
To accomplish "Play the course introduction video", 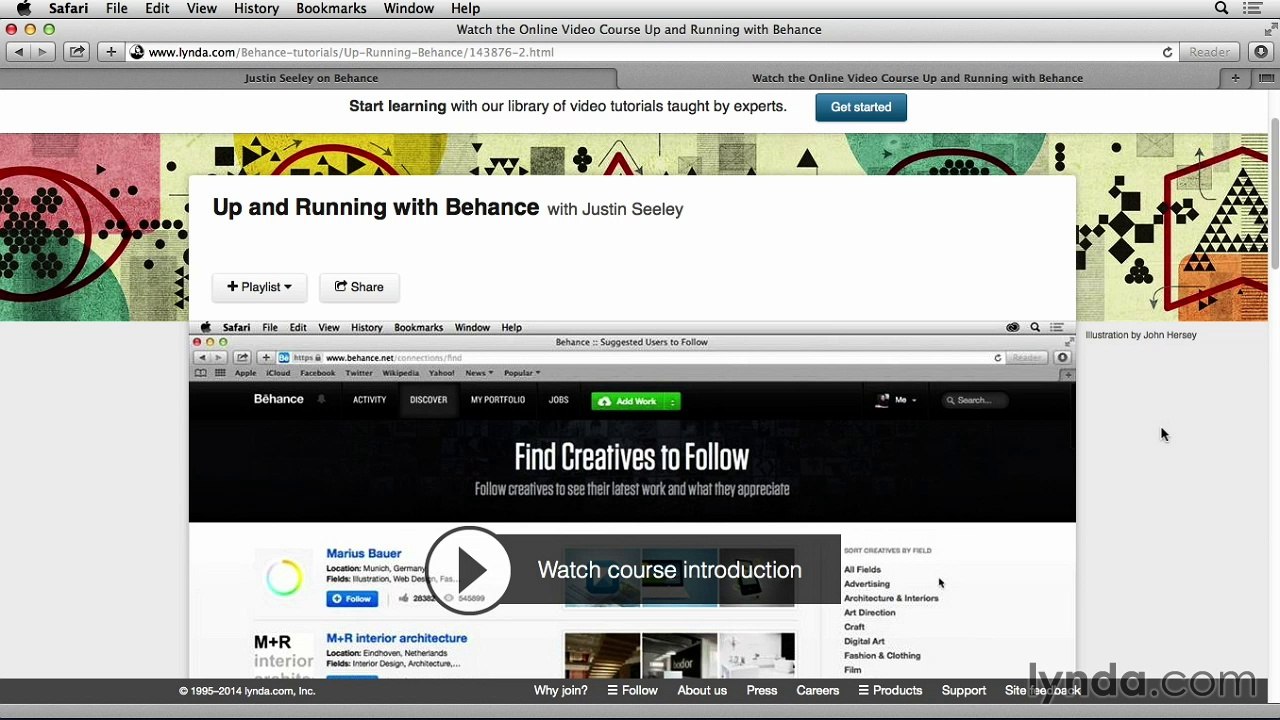I will (468, 570).
